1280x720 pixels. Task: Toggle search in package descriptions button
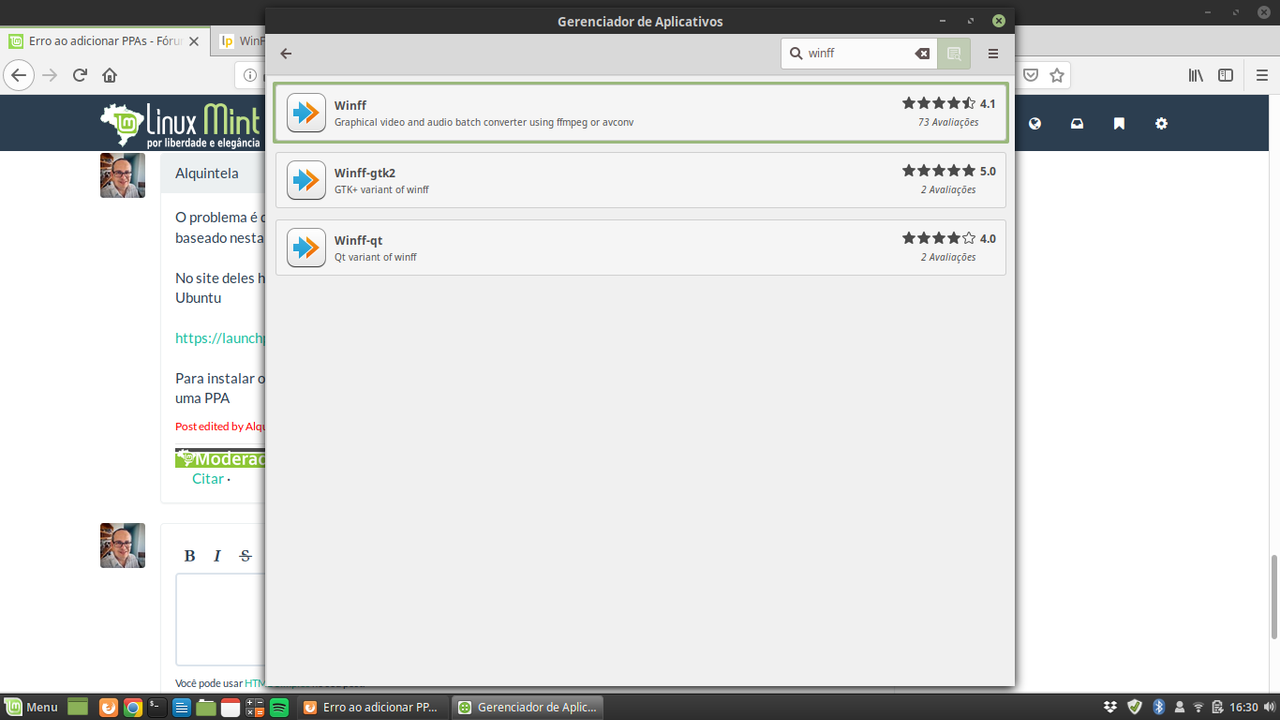click(954, 54)
